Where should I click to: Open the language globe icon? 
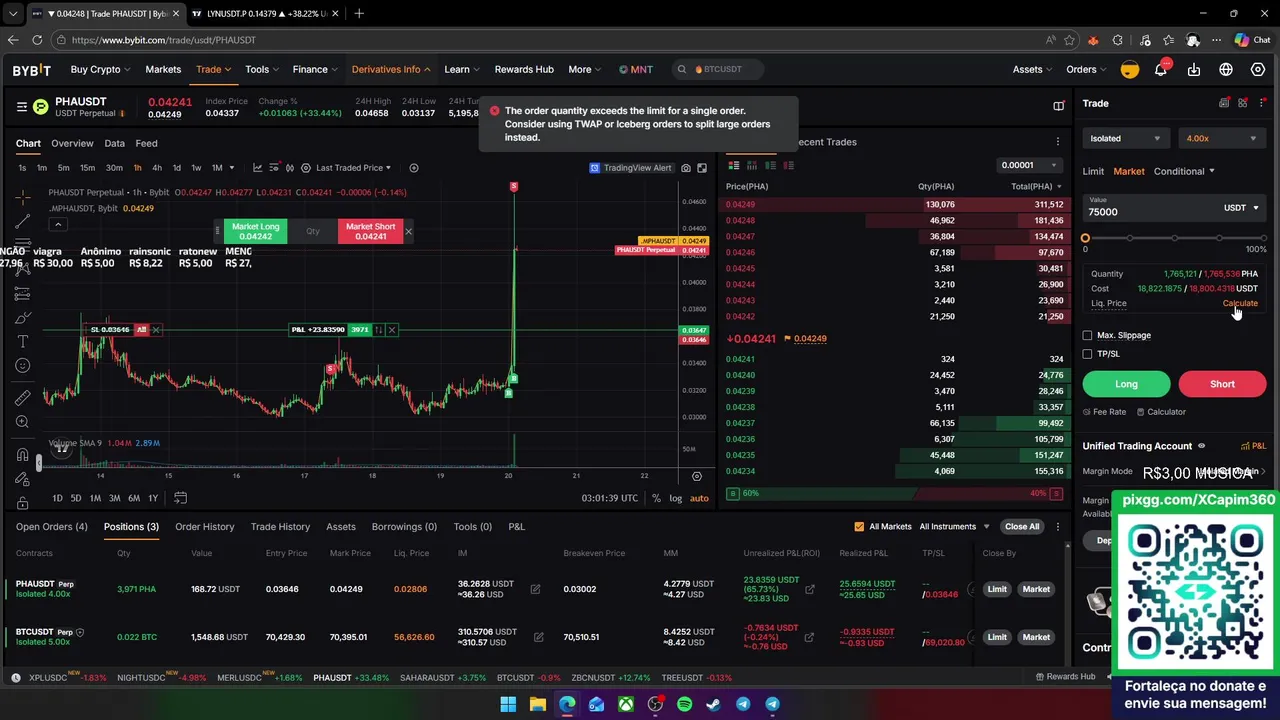tap(1226, 69)
